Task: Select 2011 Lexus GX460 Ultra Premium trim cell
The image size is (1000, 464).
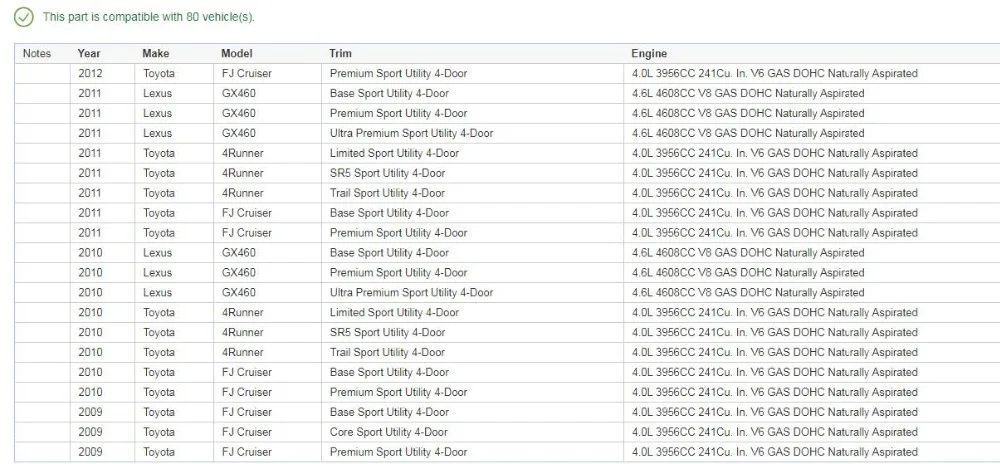Action: 411,133
